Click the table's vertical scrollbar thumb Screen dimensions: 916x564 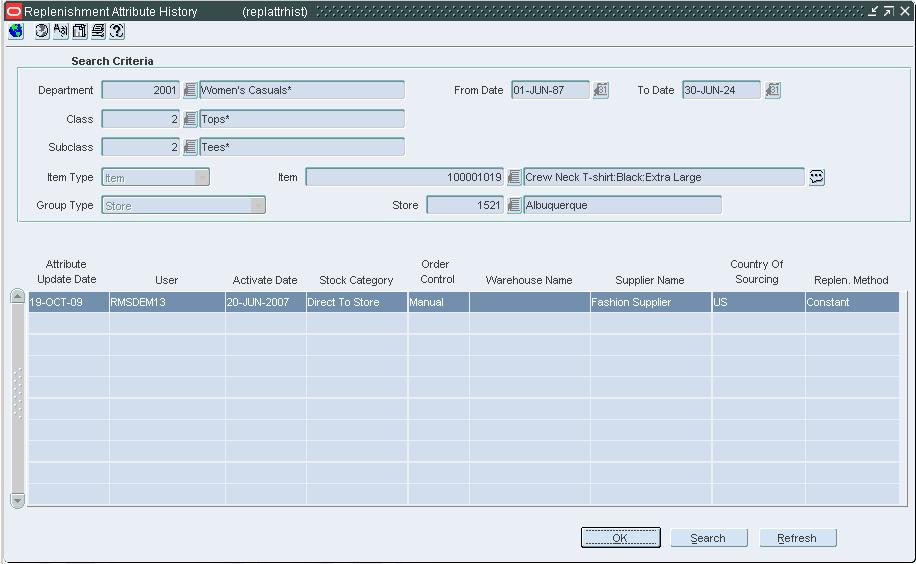coord(18,399)
